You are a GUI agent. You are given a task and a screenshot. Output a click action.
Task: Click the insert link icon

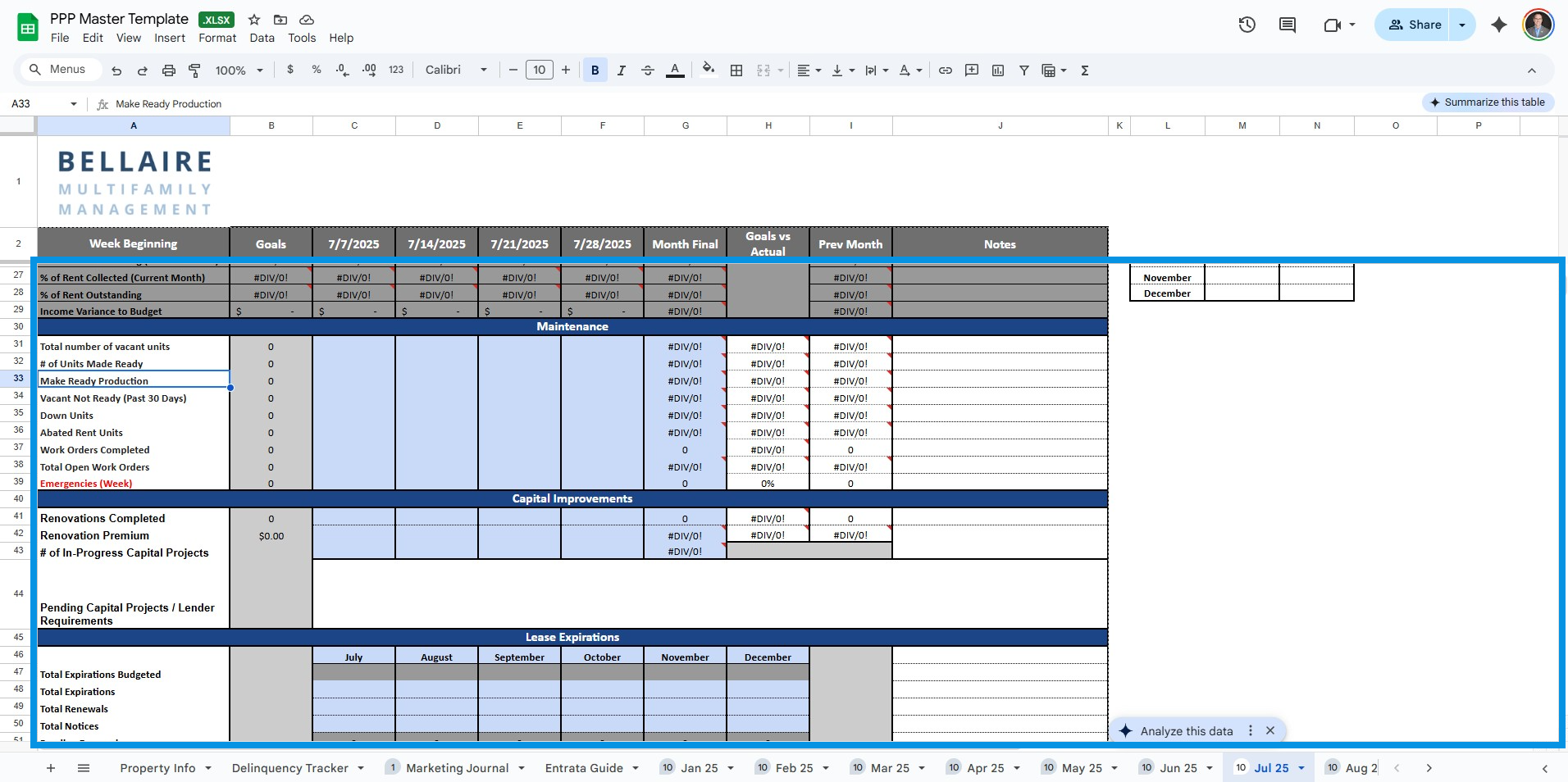[x=945, y=70]
